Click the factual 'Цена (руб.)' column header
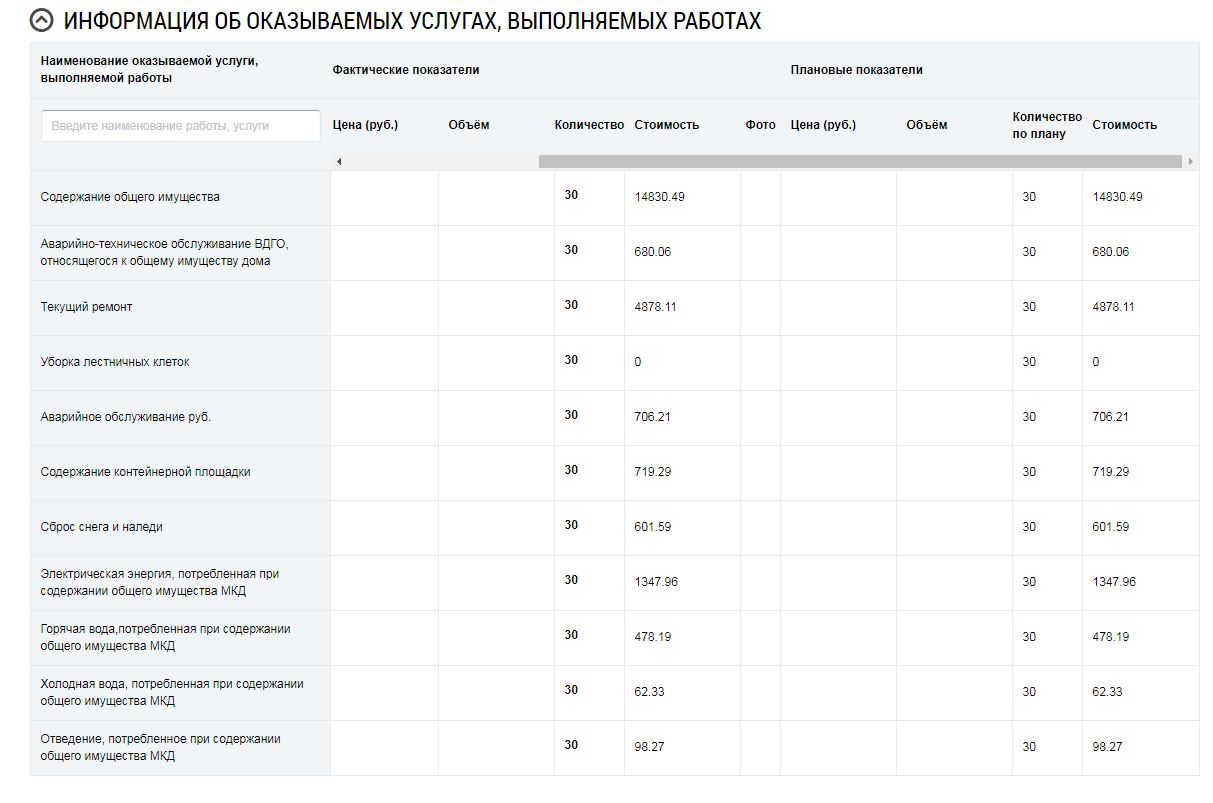This screenshot has height=803, width=1213. (x=365, y=125)
